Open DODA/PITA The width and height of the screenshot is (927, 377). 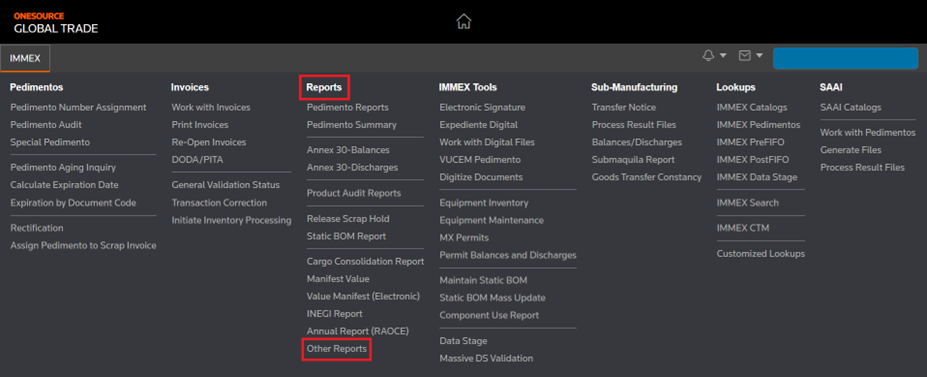coord(197,160)
